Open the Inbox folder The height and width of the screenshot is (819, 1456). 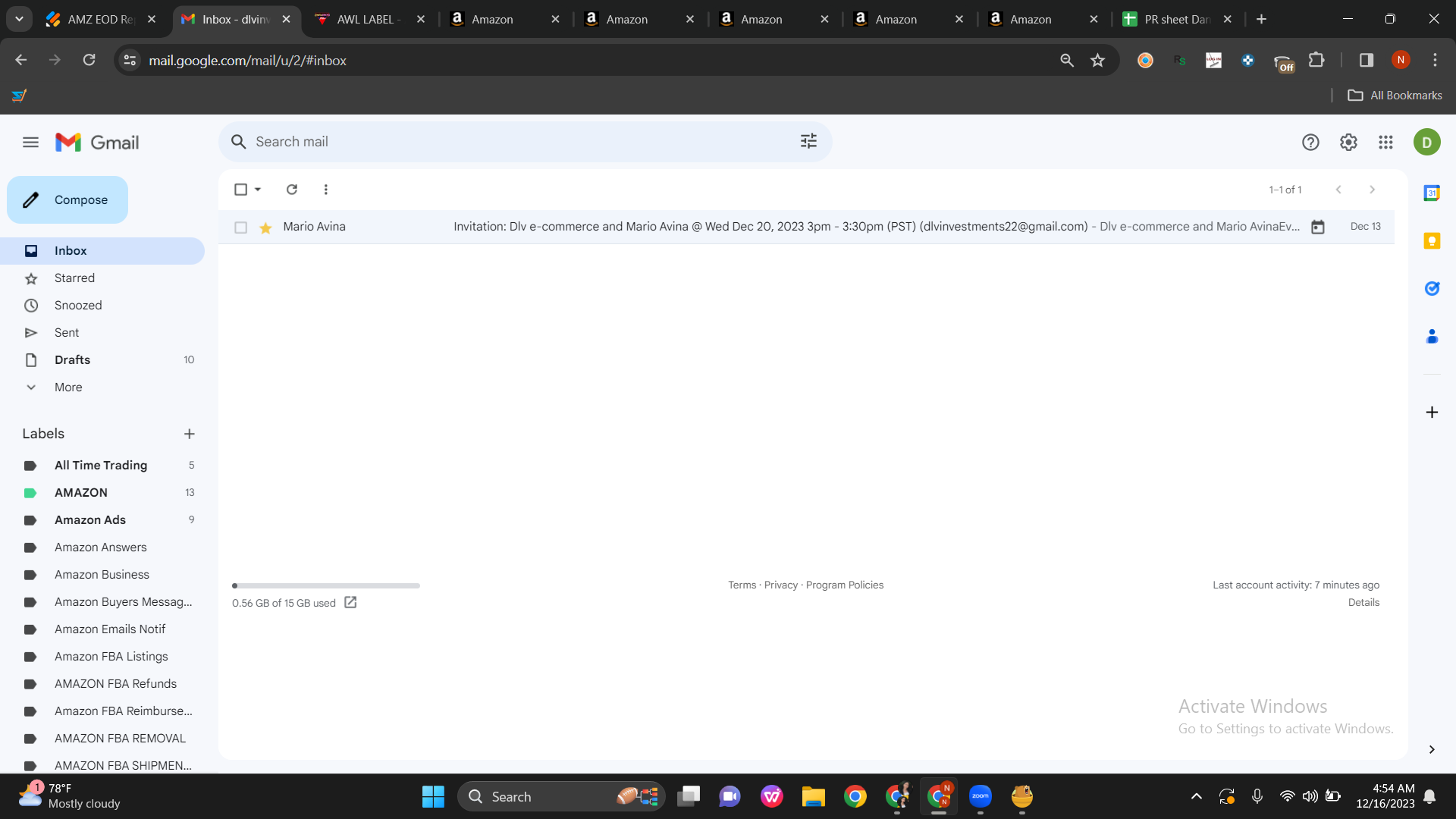click(x=102, y=251)
